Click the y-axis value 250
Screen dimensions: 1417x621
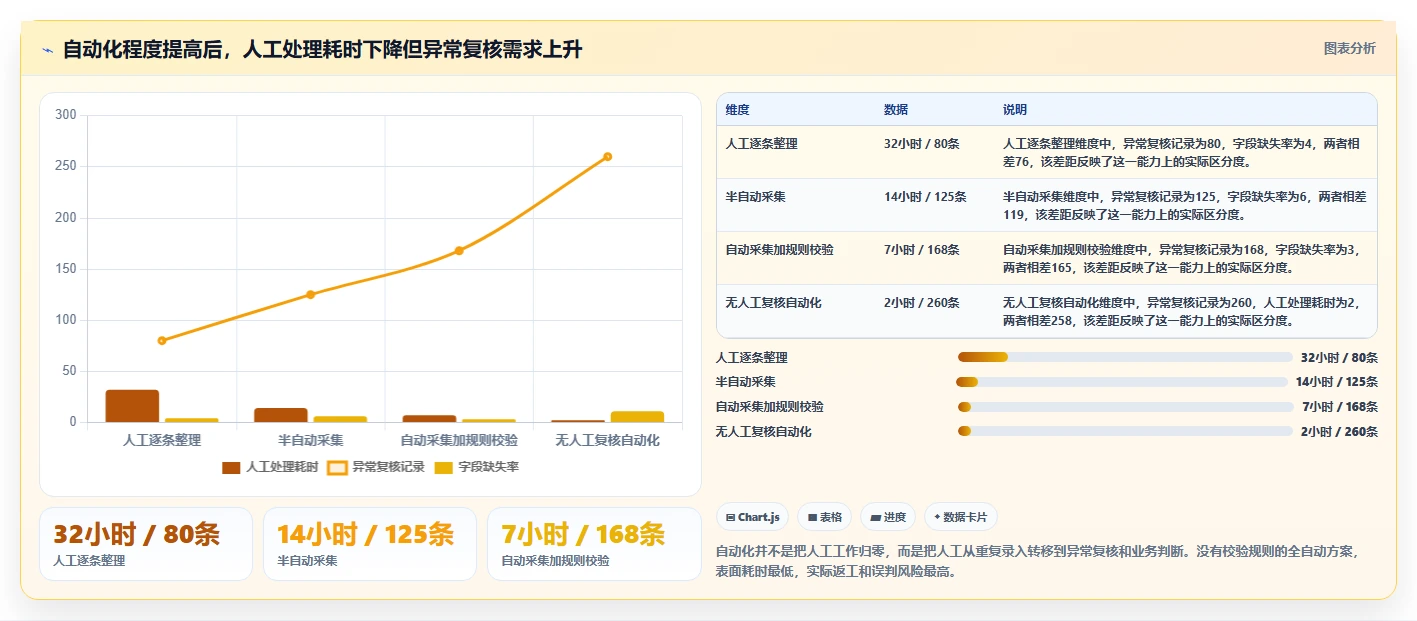coord(66,166)
